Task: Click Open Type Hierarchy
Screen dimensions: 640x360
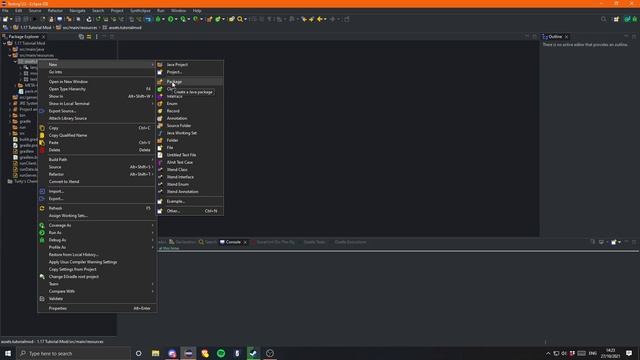Action: [97, 89]
